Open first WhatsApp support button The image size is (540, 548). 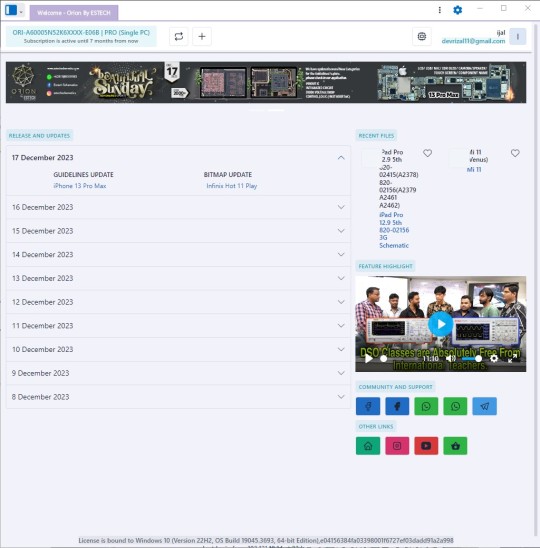pyautogui.click(x=426, y=406)
